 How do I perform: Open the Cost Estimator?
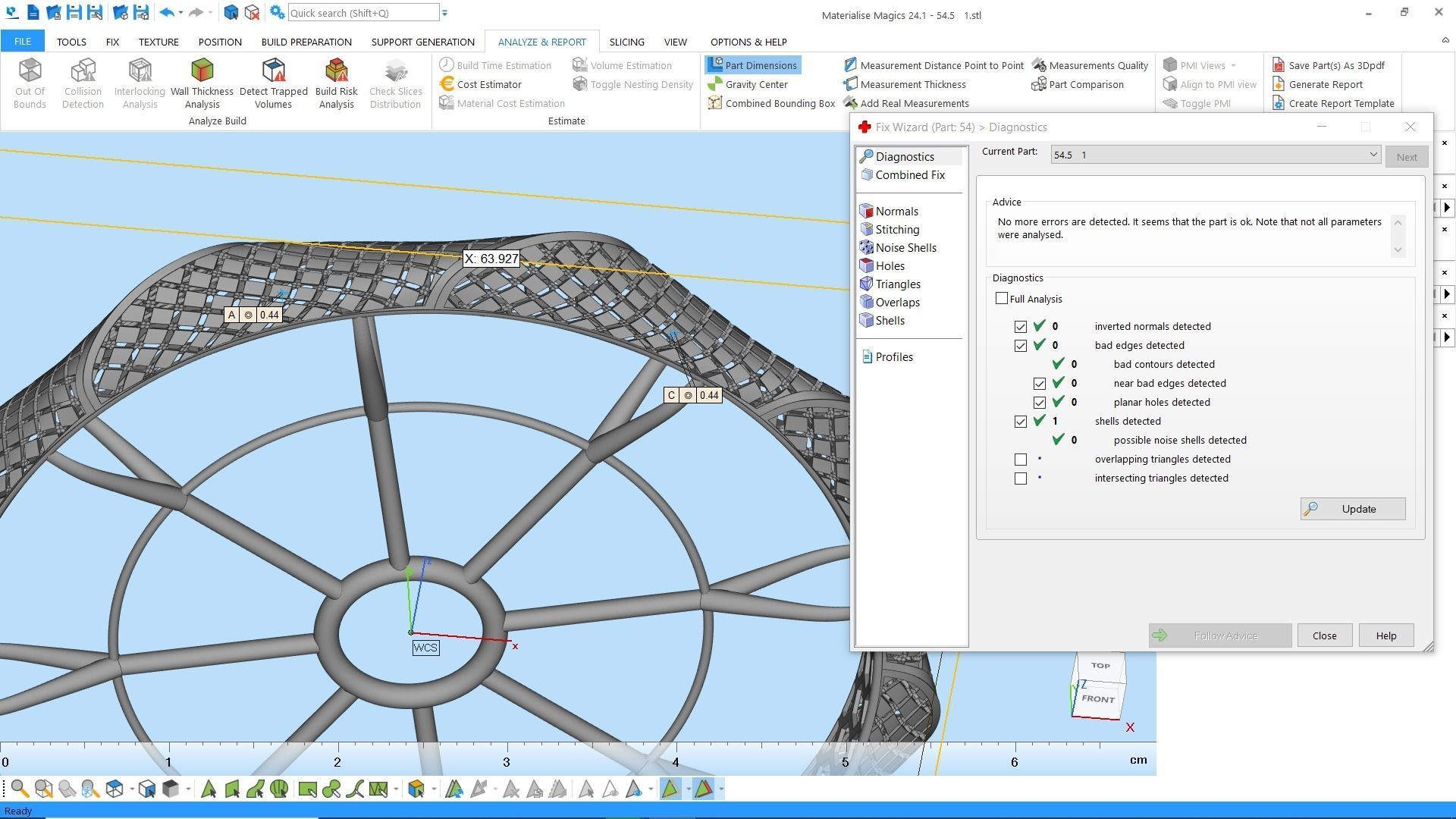[x=488, y=84]
